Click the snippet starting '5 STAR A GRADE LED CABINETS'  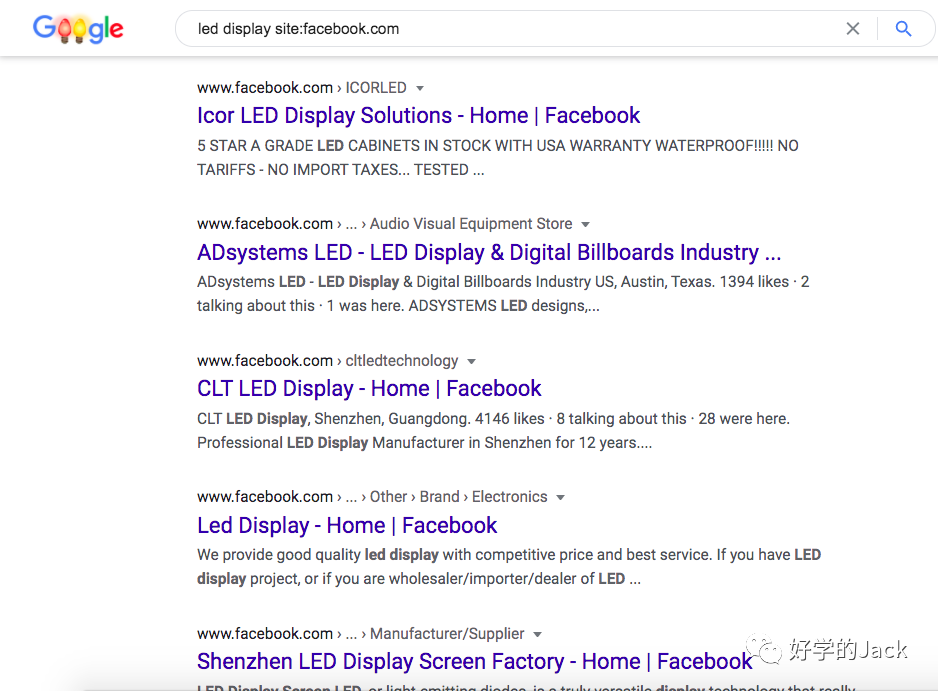point(498,158)
